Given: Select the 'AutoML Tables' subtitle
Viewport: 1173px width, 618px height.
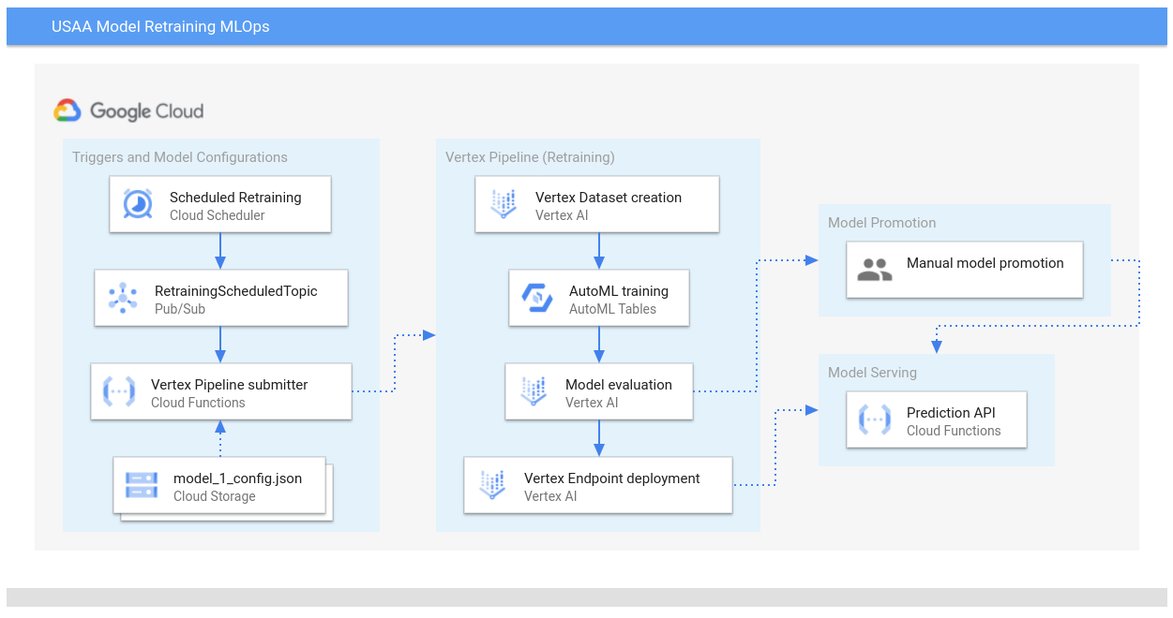Looking at the screenshot, I should pos(613,309).
